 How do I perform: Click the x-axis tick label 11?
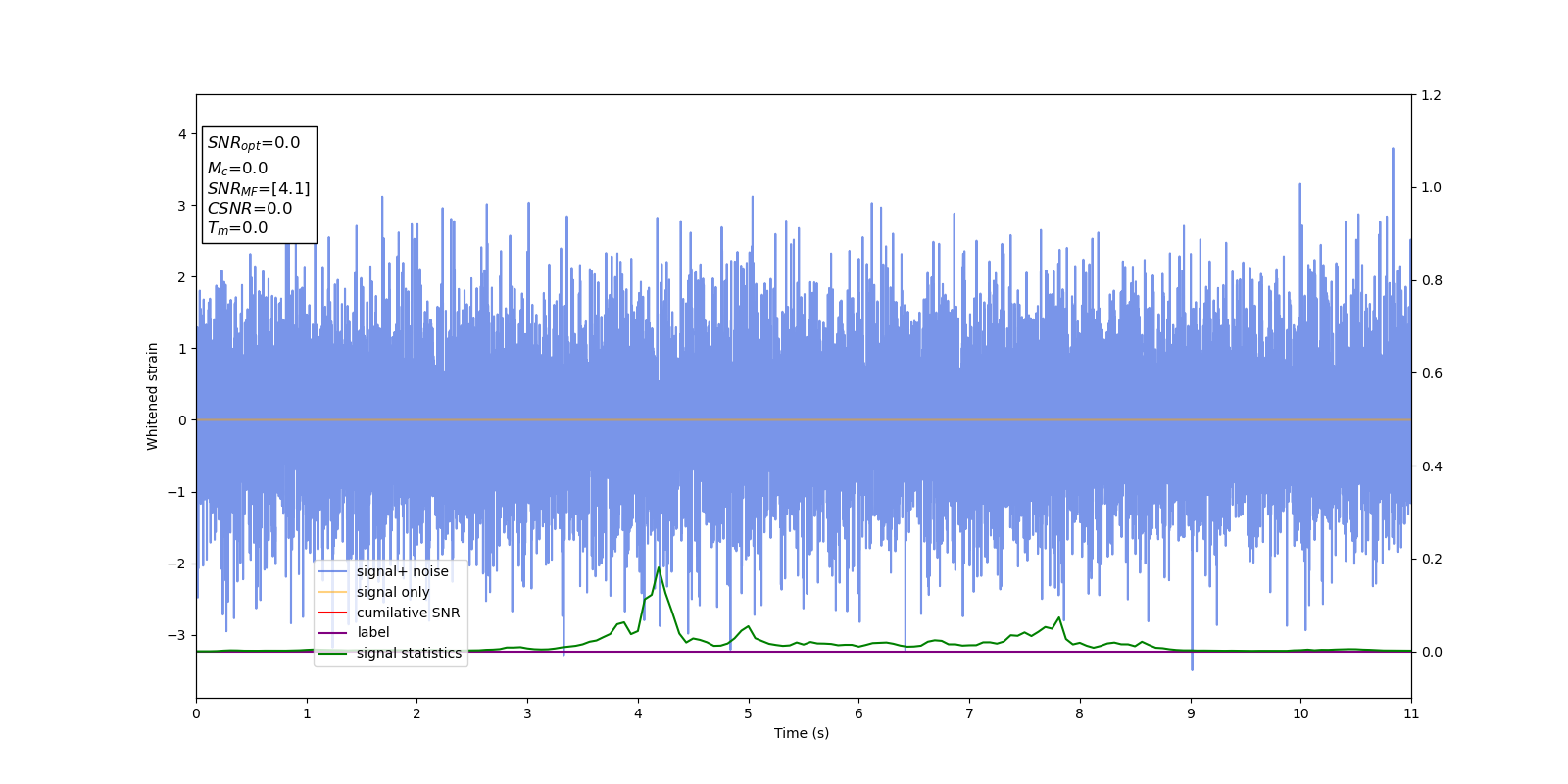click(x=1411, y=713)
